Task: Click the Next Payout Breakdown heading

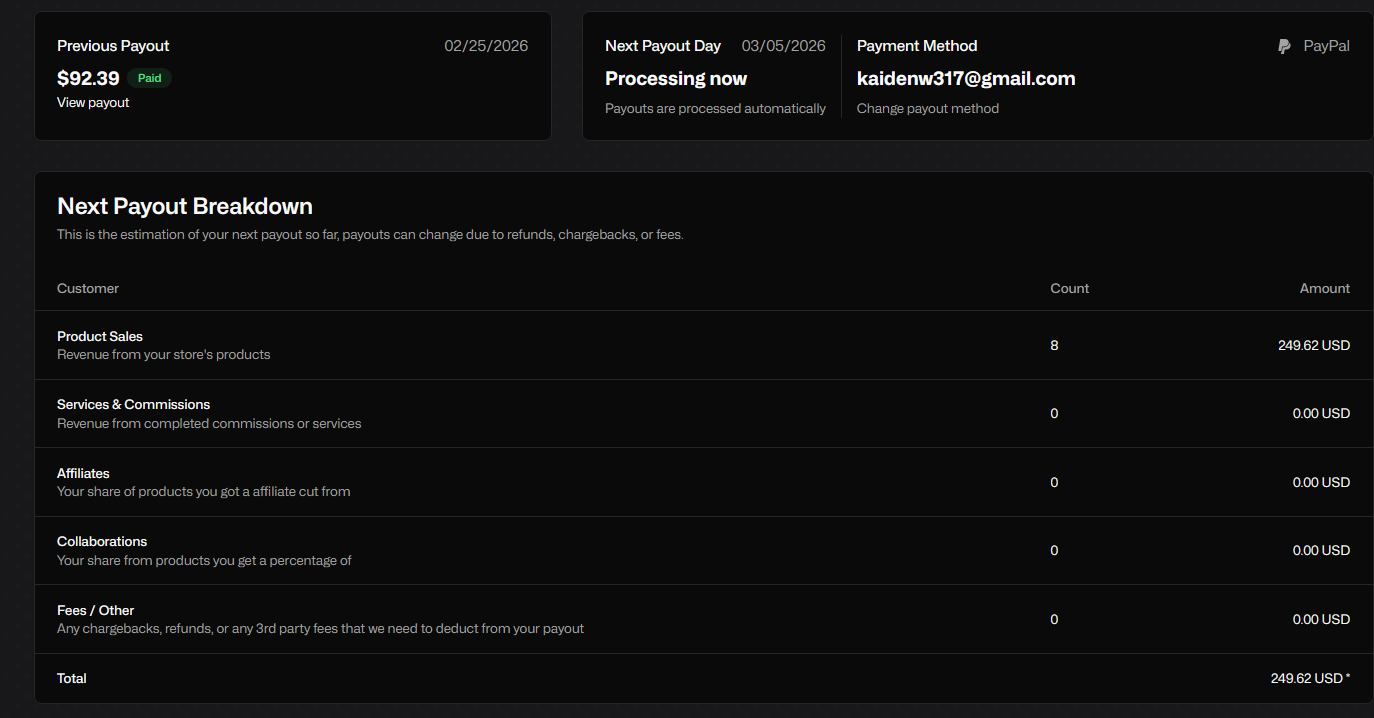Action: coord(185,206)
